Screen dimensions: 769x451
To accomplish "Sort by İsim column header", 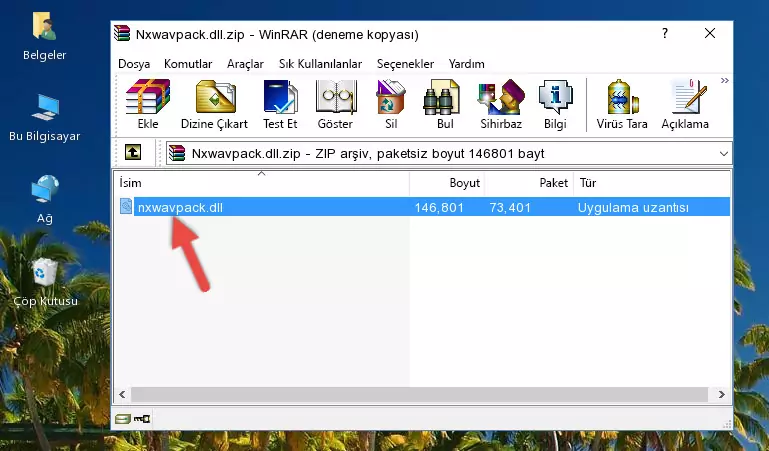I will click(262, 183).
